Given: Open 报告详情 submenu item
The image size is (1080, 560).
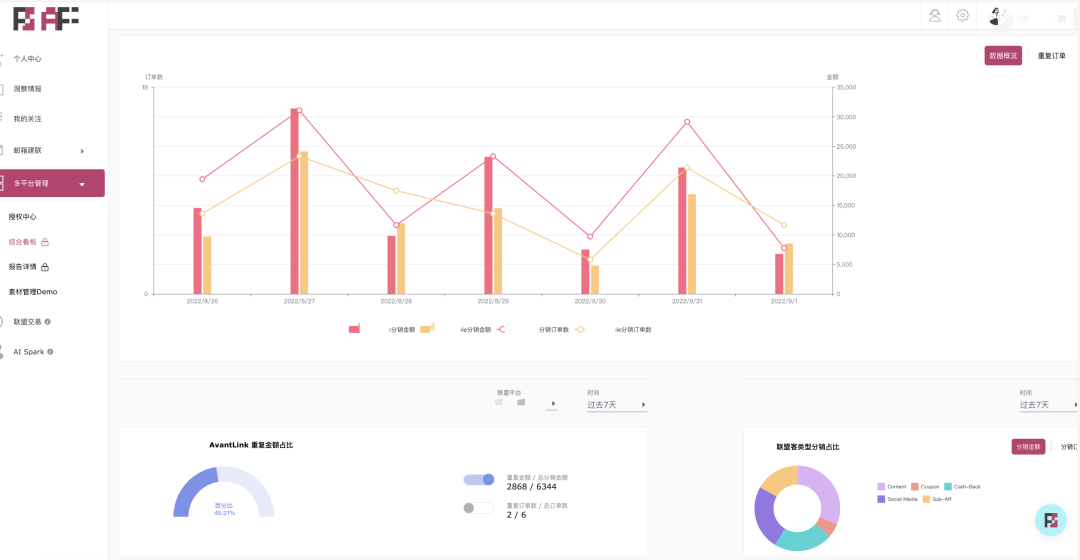Looking at the screenshot, I should coord(23,267).
